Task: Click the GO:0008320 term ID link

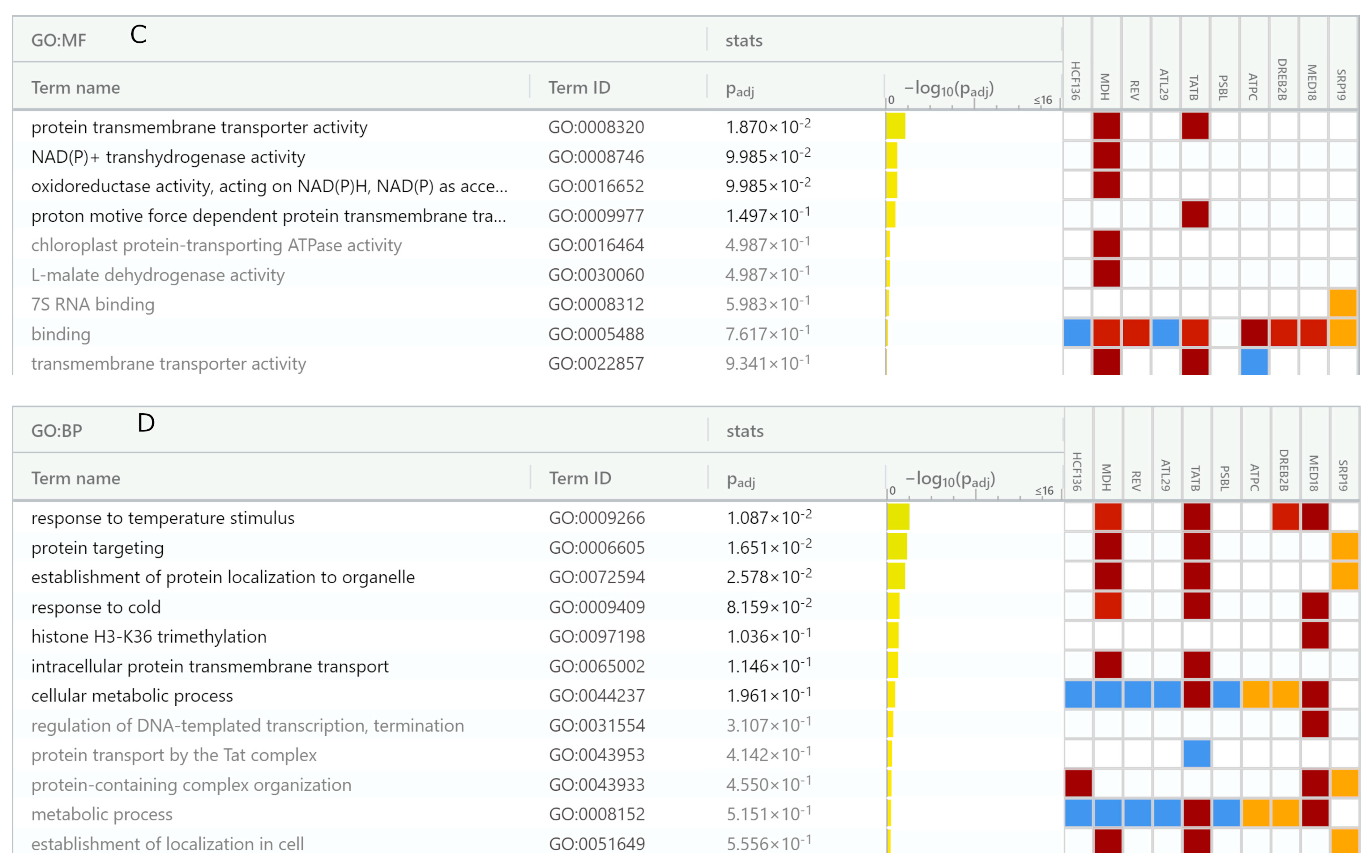Action: click(x=596, y=126)
